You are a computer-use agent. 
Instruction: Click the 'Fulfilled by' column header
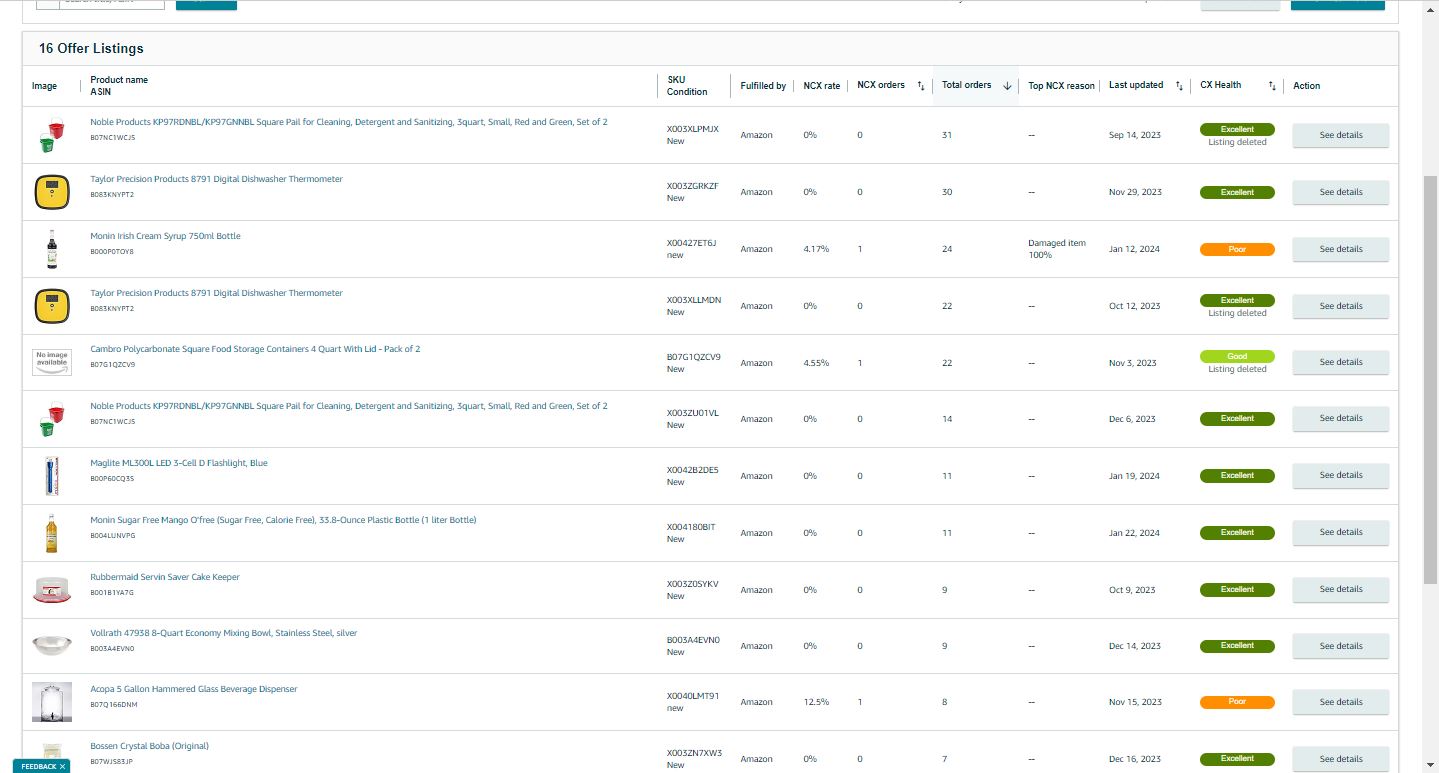pos(763,86)
